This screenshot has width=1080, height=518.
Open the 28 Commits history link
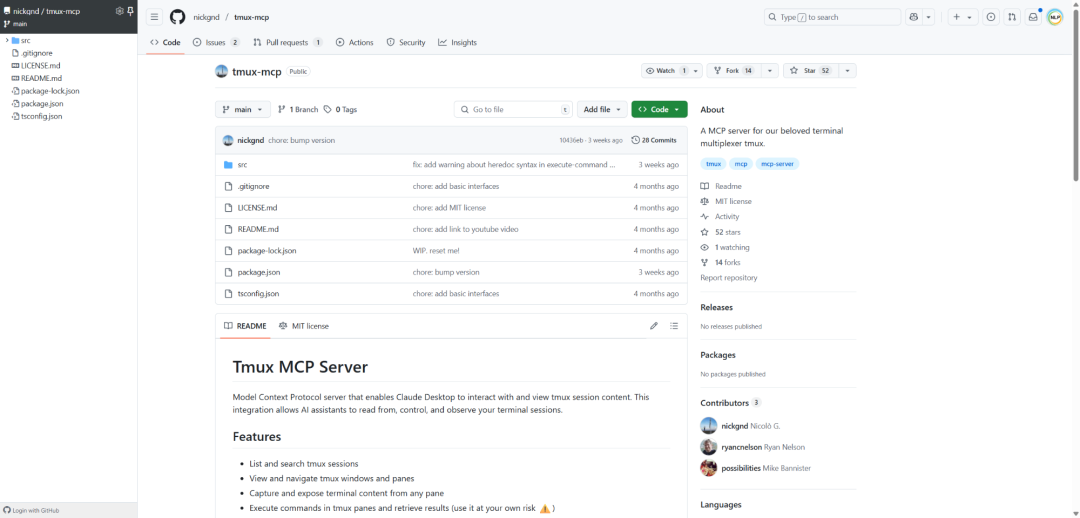[x=654, y=140]
